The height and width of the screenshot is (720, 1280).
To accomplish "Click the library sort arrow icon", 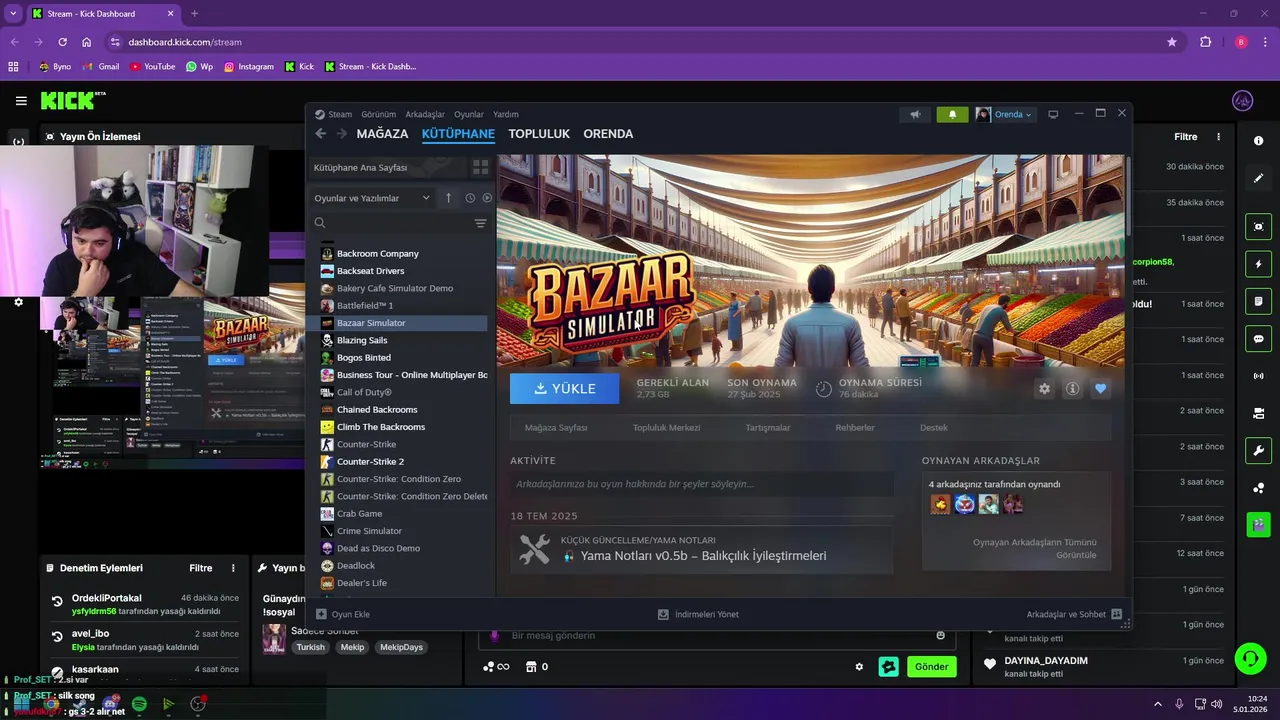I will tap(449, 198).
